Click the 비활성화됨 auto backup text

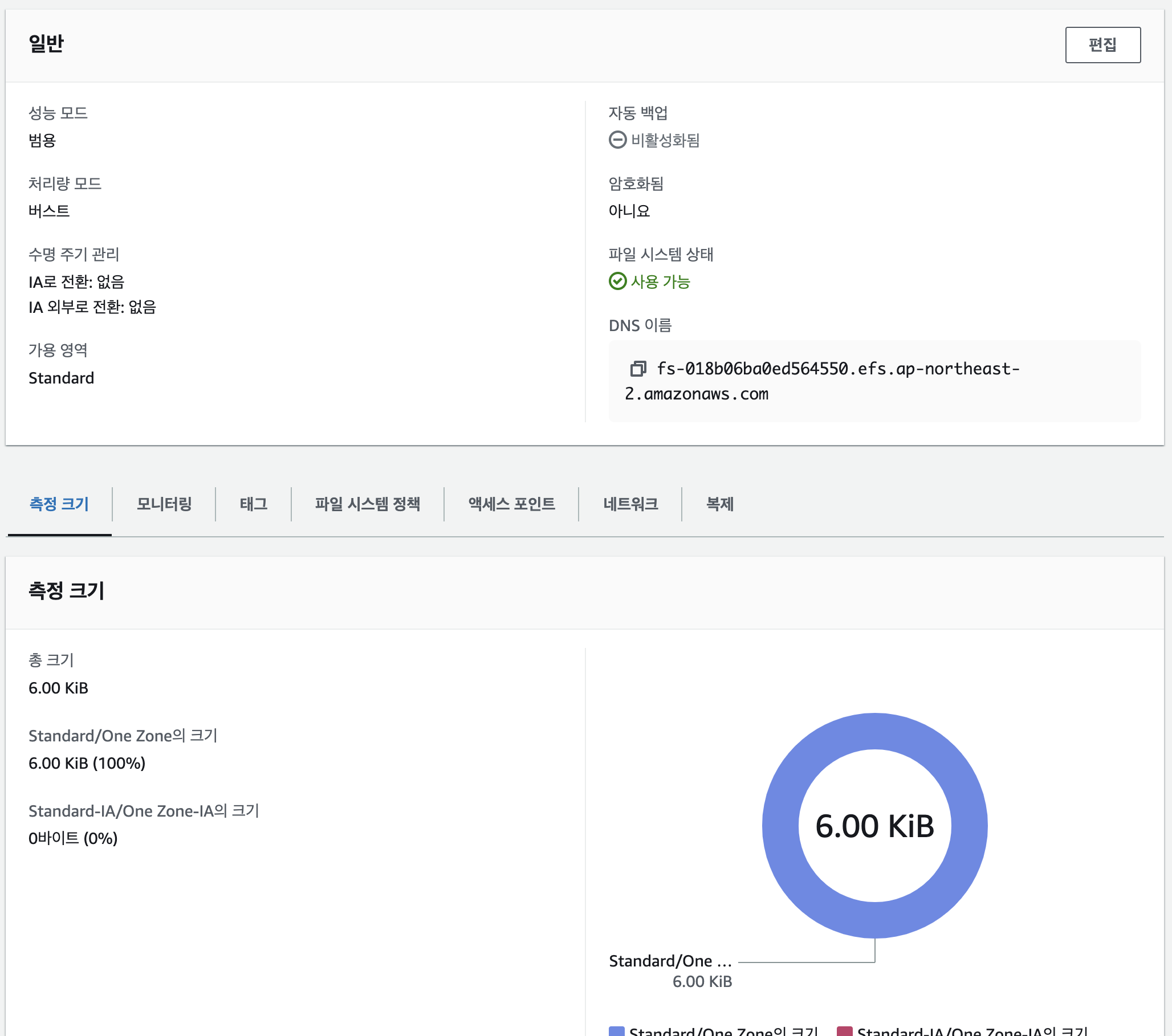[665, 140]
